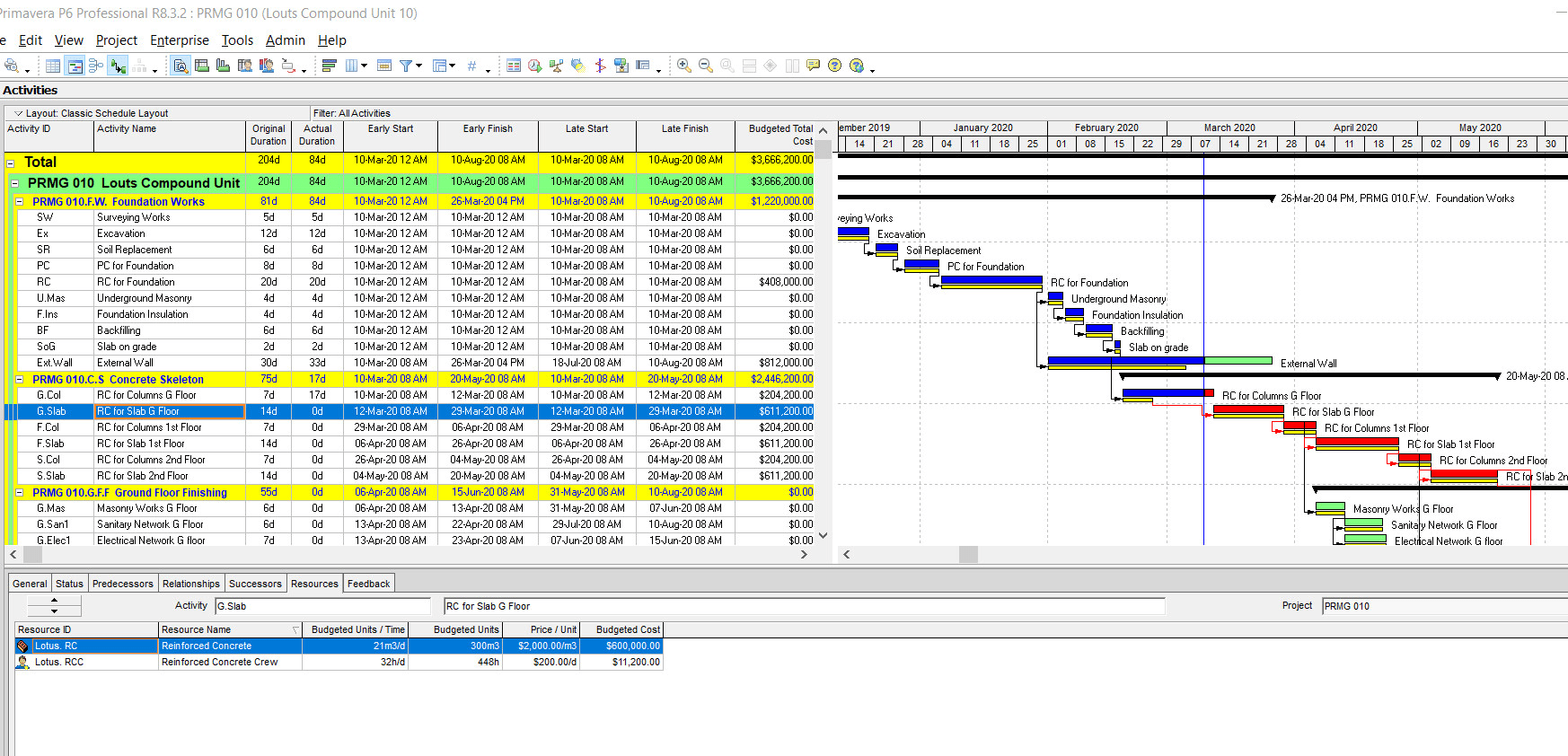The image size is (1568, 756).
Task: Collapse the Foundation Works WBS group
Action: point(20,202)
